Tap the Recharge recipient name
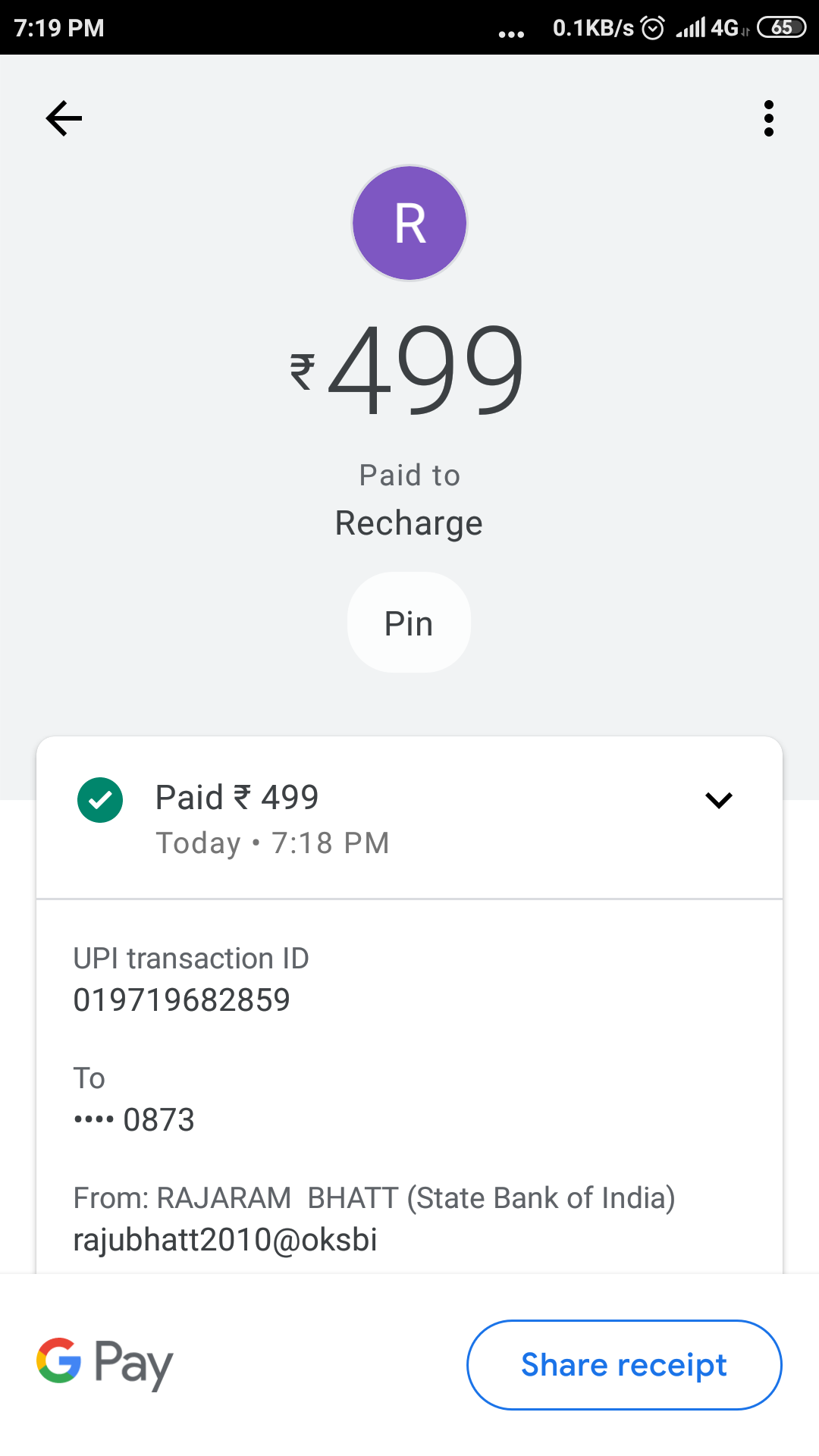The width and height of the screenshot is (819, 1456). pyautogui.click(x=409, y=523)
